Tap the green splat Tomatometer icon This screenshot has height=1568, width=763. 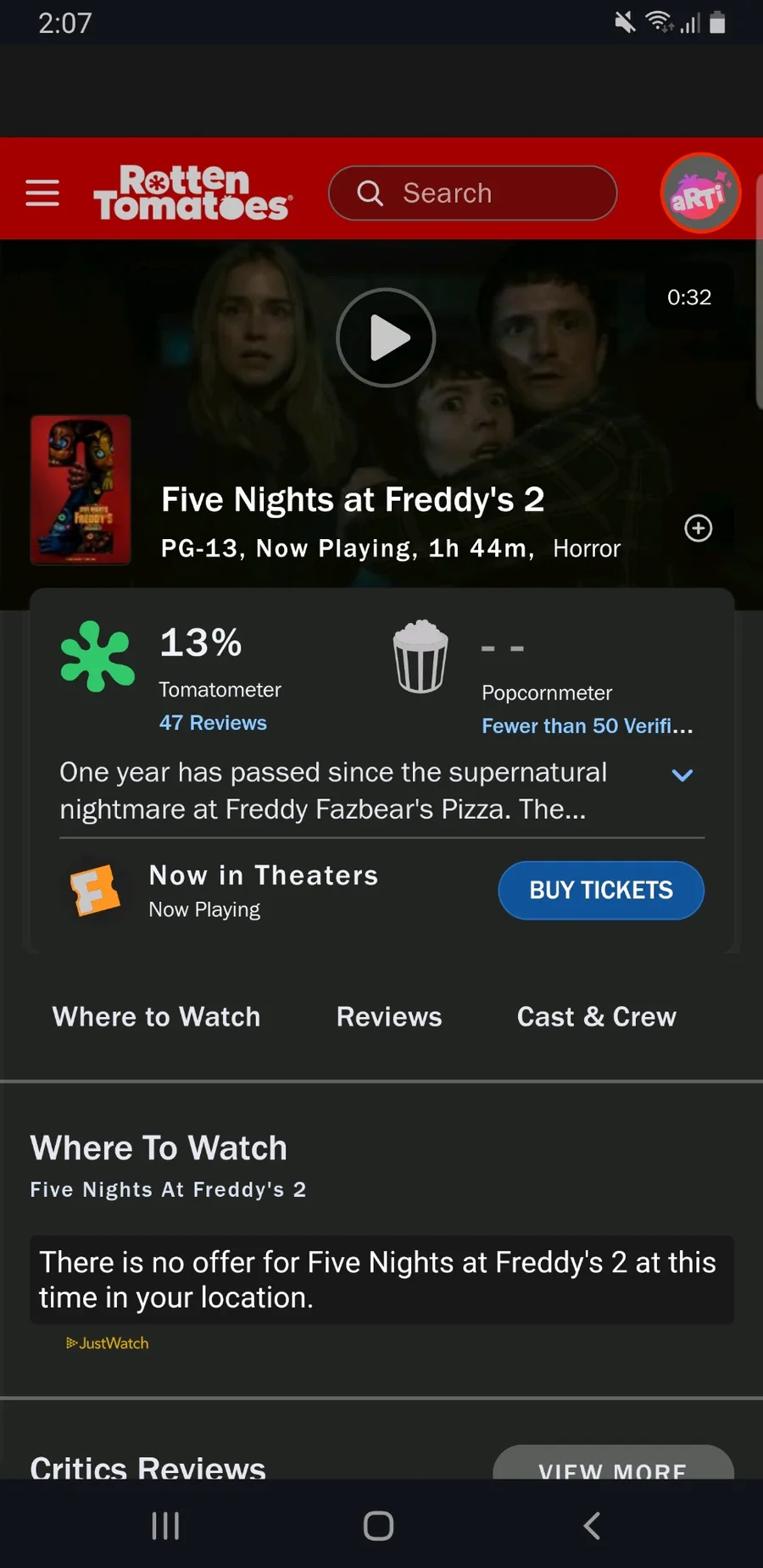coord(97,656)
